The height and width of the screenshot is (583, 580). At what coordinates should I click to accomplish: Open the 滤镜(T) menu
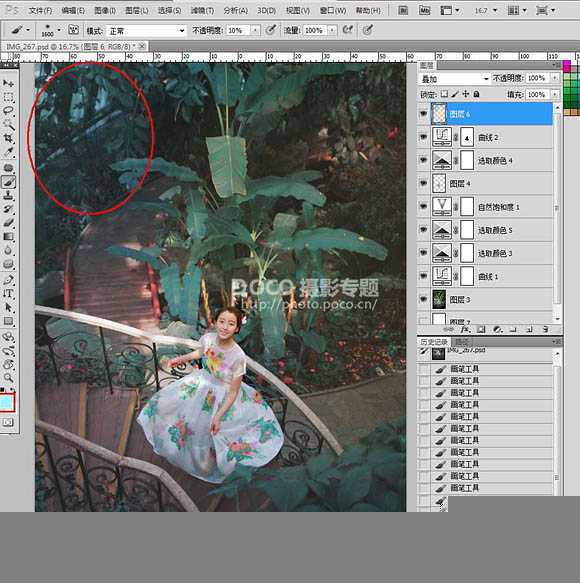pyautogui.click(x=202, y=10)
